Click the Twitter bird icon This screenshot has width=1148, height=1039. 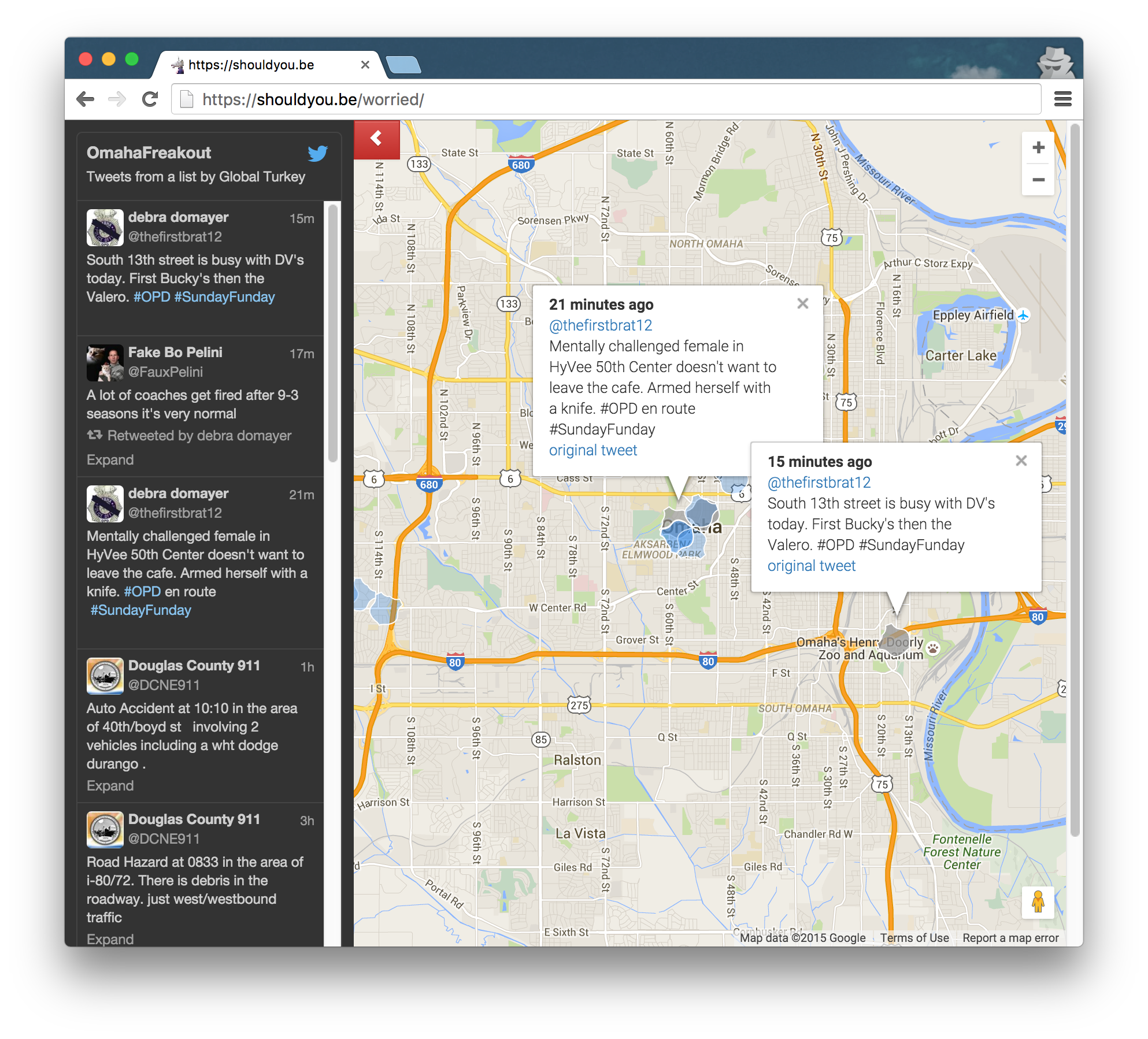pos(317,153)
